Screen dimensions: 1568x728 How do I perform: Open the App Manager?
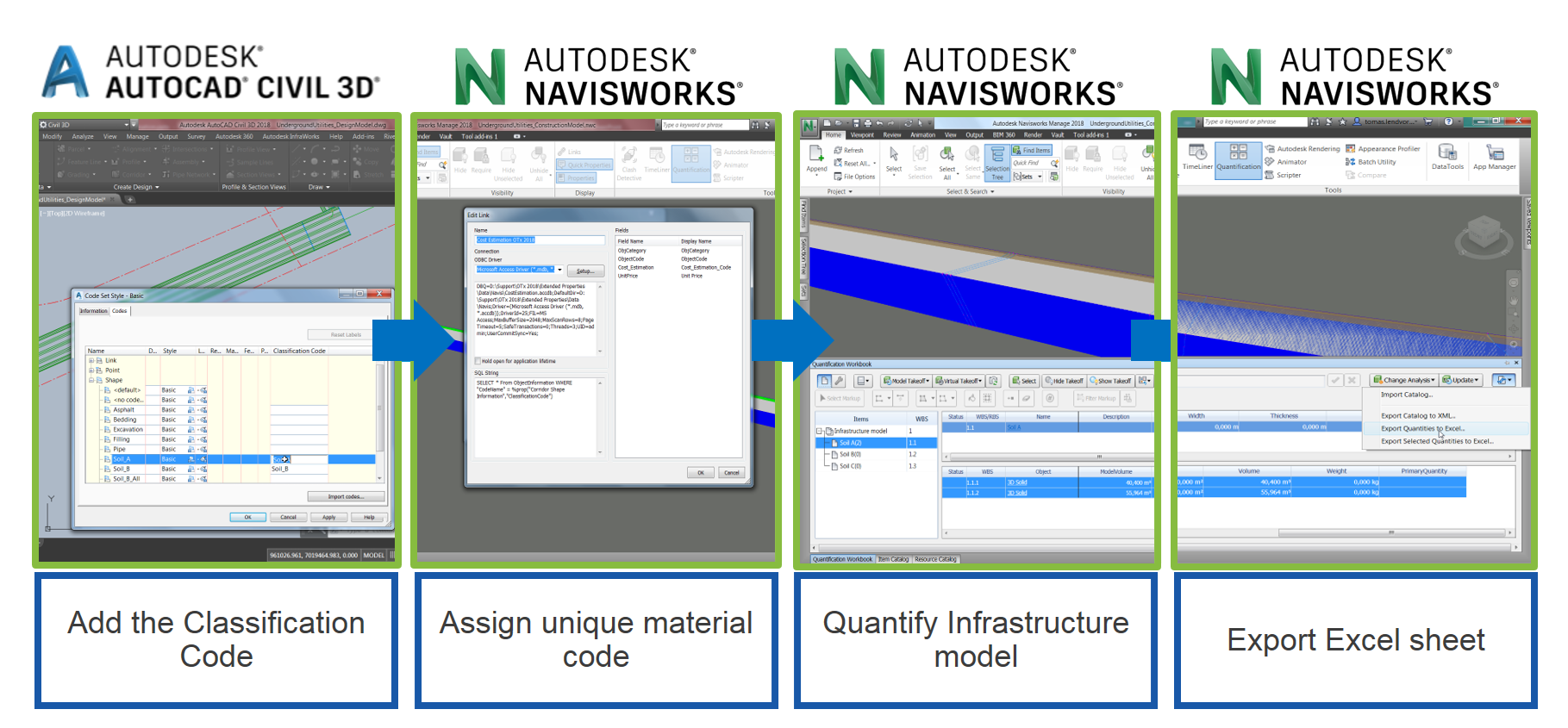(1494, 157)
